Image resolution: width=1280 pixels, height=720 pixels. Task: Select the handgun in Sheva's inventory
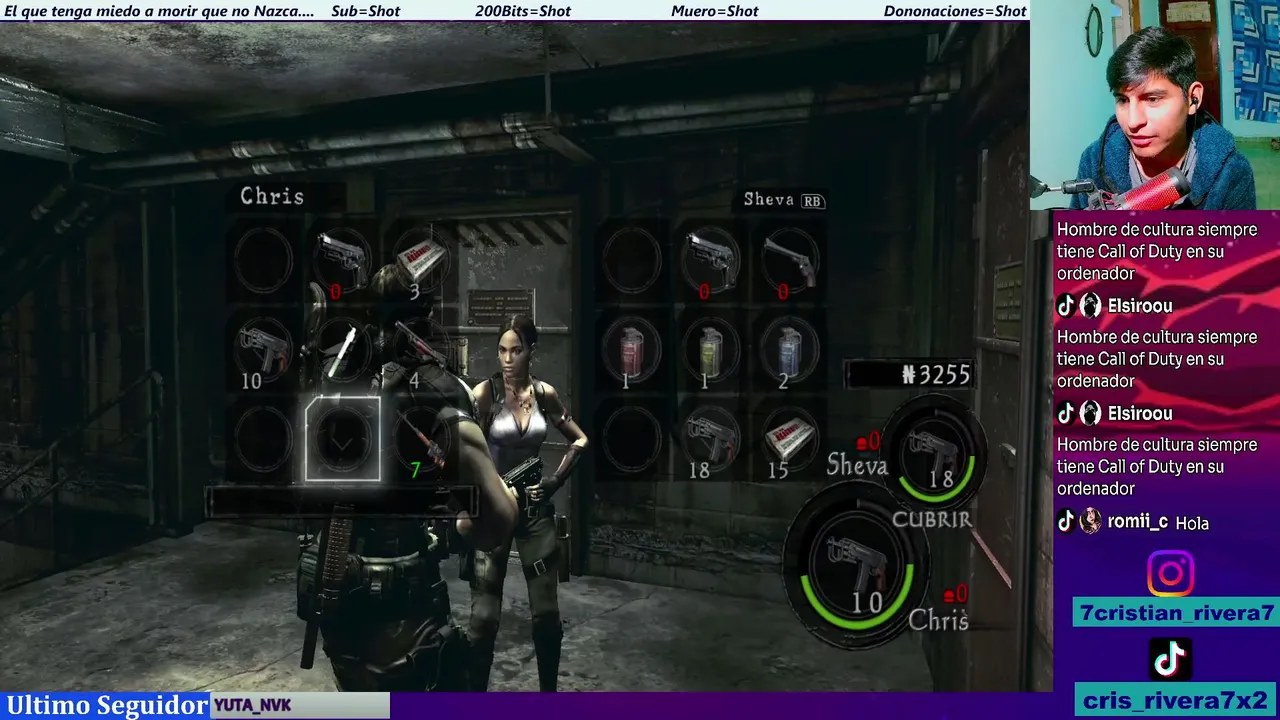[x=711, y=262]
